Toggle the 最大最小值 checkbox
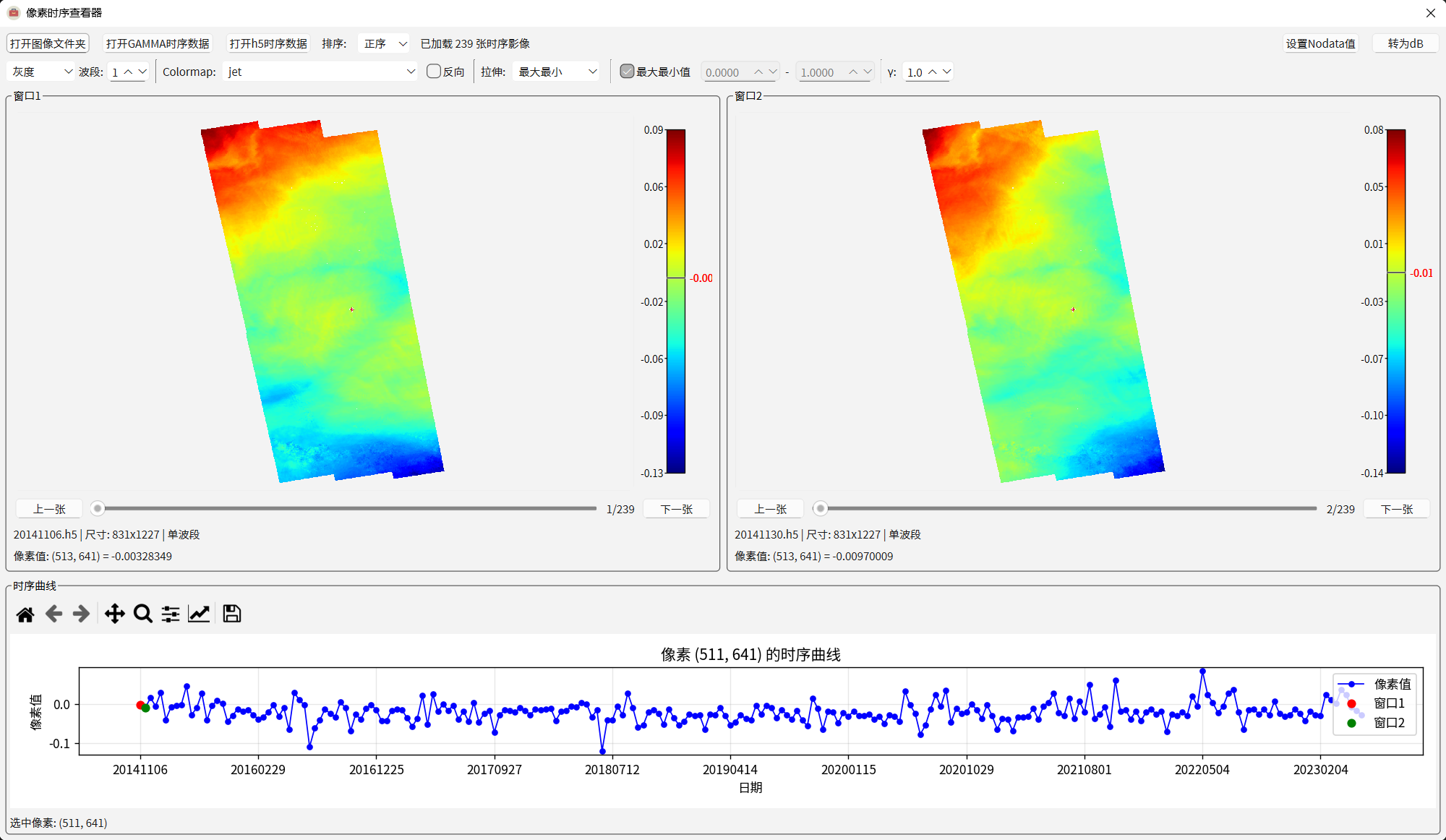This screenshot has height=840, width=1446. click(627, 72)
